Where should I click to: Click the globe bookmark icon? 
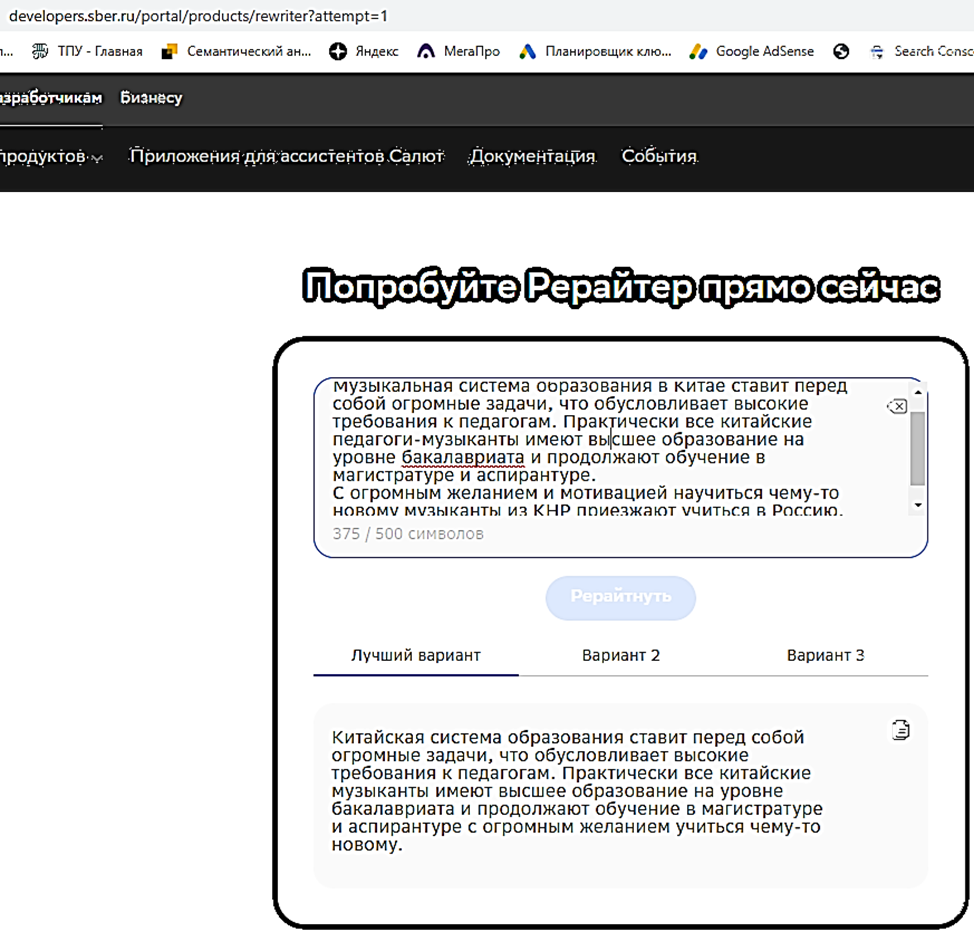pyautogui.click(x=841, y=51)
